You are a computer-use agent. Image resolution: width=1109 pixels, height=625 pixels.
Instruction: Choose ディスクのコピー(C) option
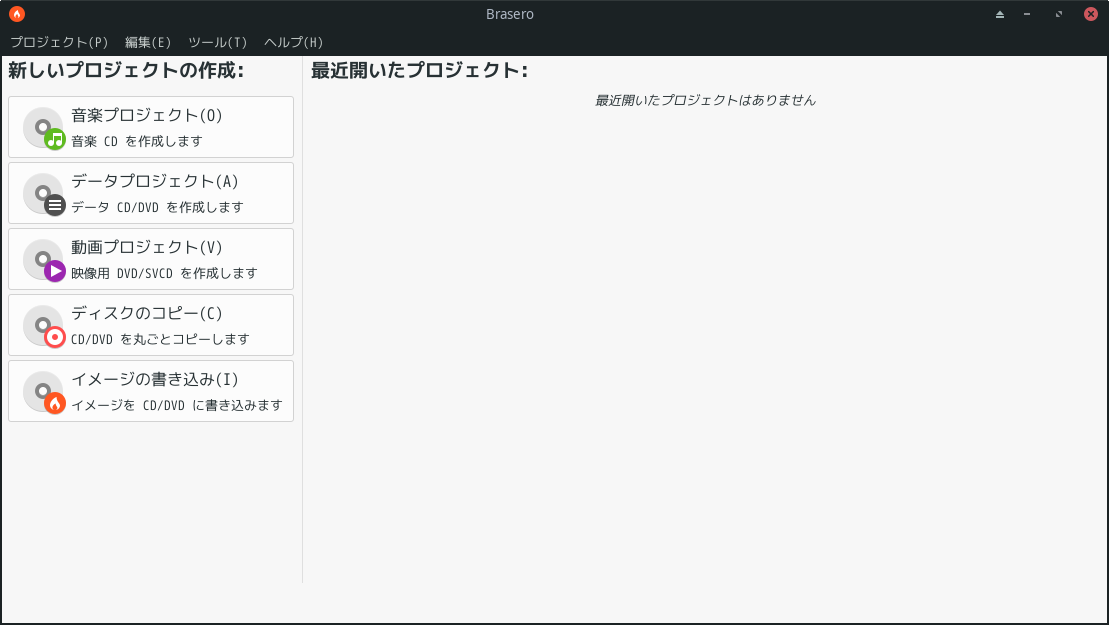click(151, 325)
